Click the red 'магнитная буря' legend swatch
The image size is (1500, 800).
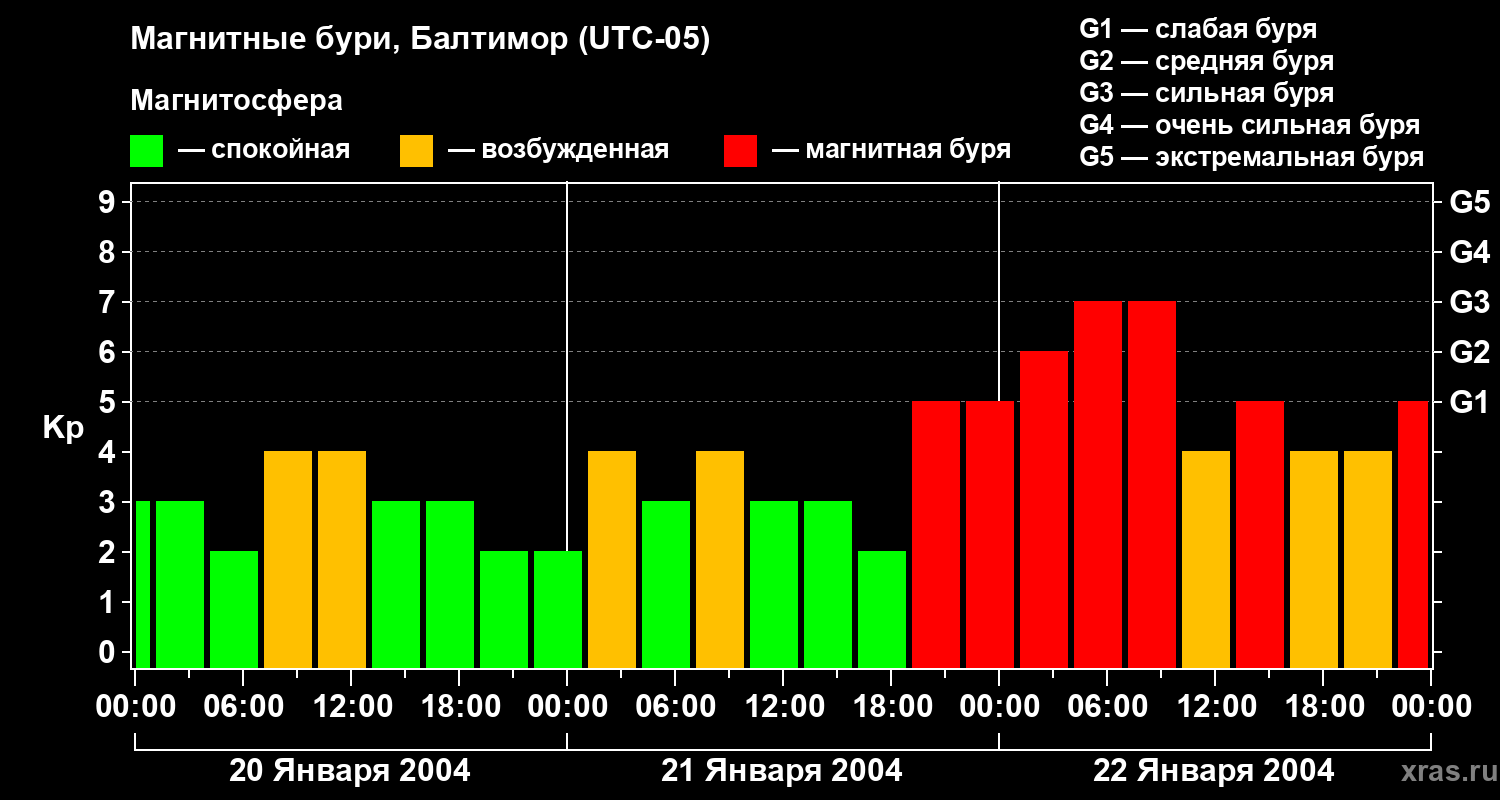click(740, 151)
